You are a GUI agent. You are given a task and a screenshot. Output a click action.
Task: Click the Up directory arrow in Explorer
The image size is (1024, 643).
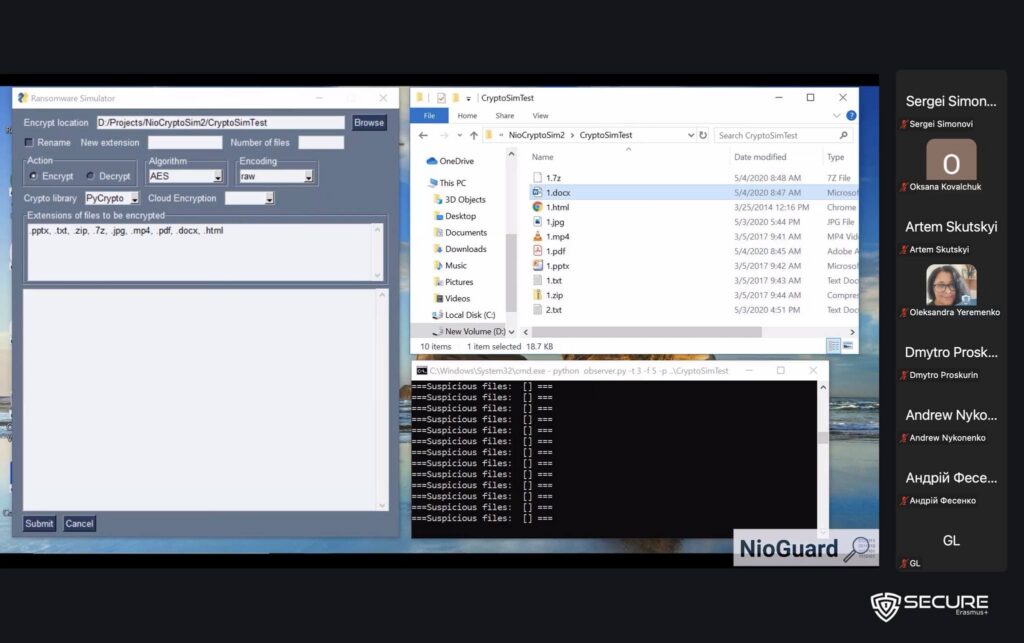(x=473, y=135)
